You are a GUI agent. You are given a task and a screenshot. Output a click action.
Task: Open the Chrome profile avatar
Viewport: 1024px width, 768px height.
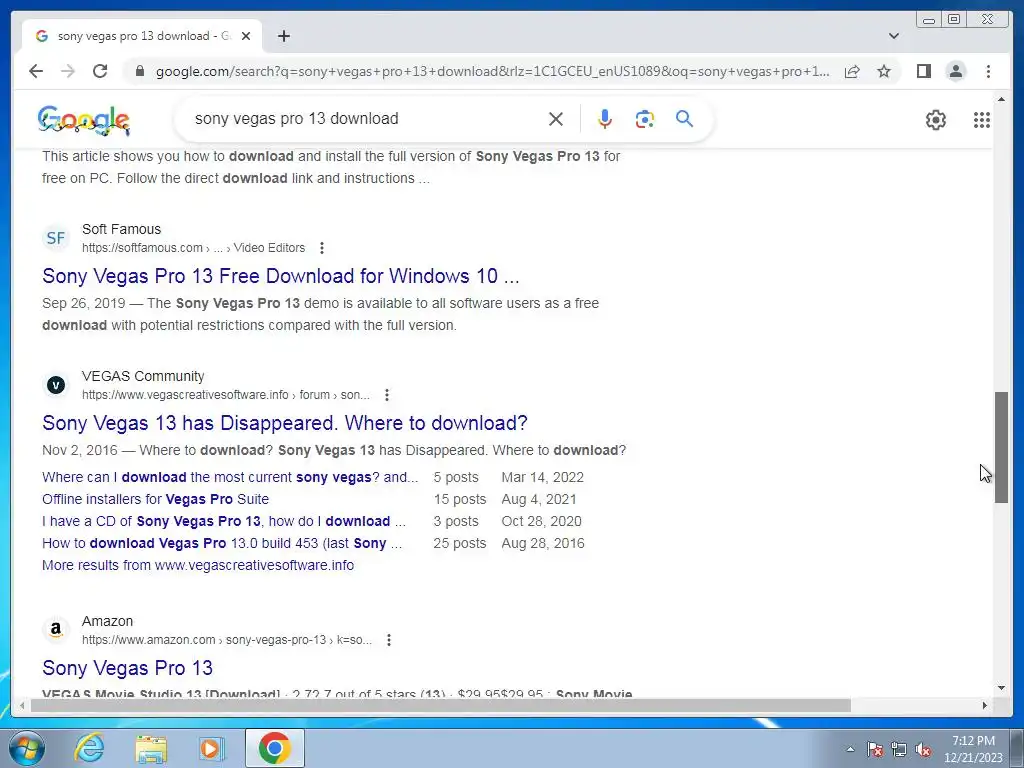point(956,71)
